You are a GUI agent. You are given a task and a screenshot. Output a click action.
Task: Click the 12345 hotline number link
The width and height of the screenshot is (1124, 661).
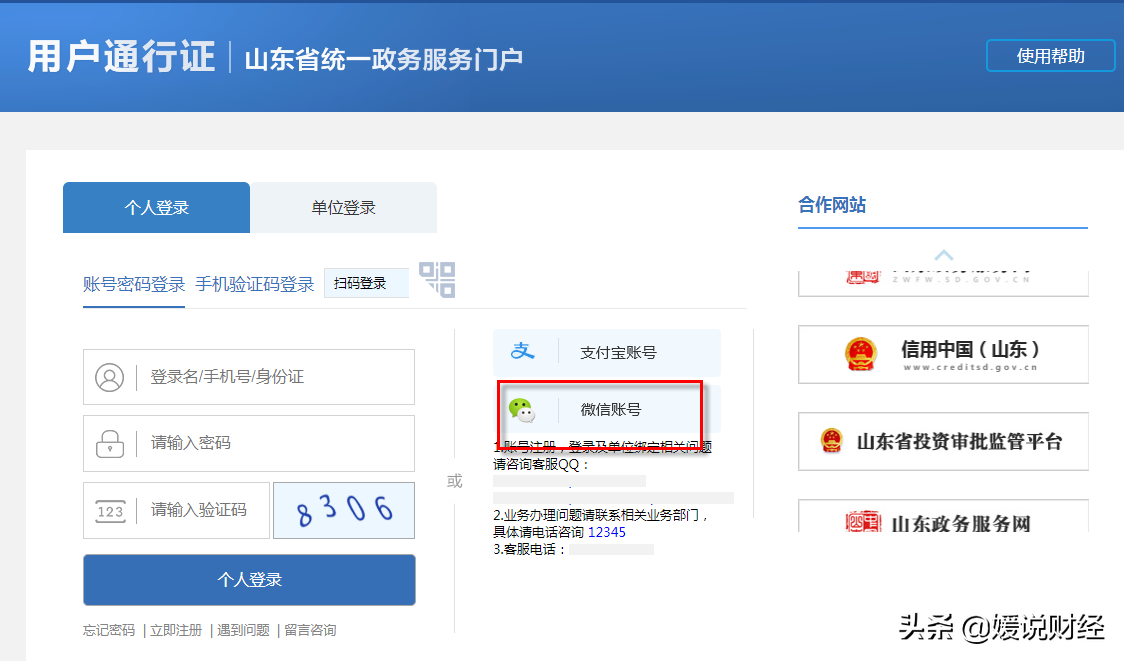(606, 532)
